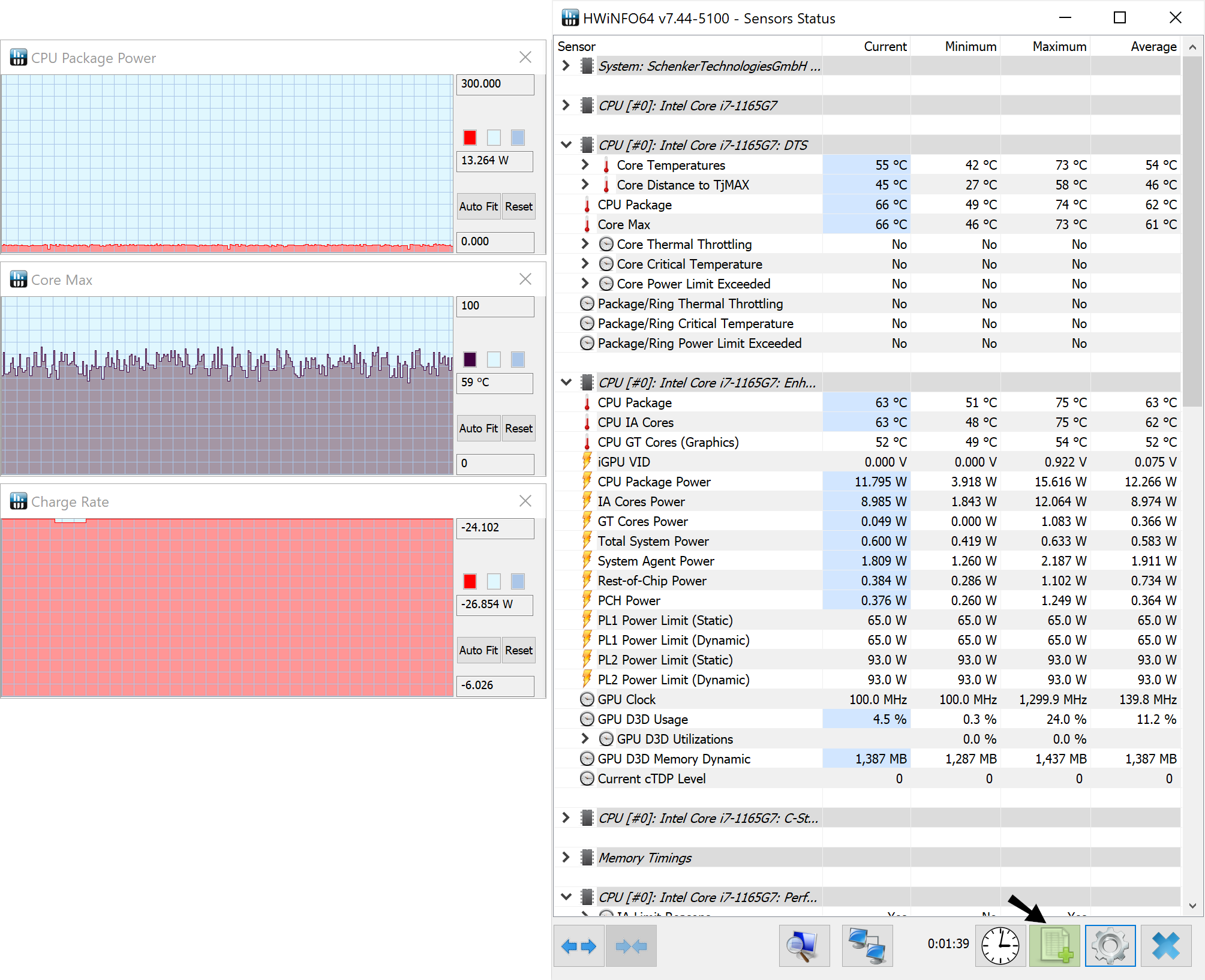Click the expand/collapse arrows button in bottom toolbar
The image size is (1205, 980).
click(x=579, y=946)
